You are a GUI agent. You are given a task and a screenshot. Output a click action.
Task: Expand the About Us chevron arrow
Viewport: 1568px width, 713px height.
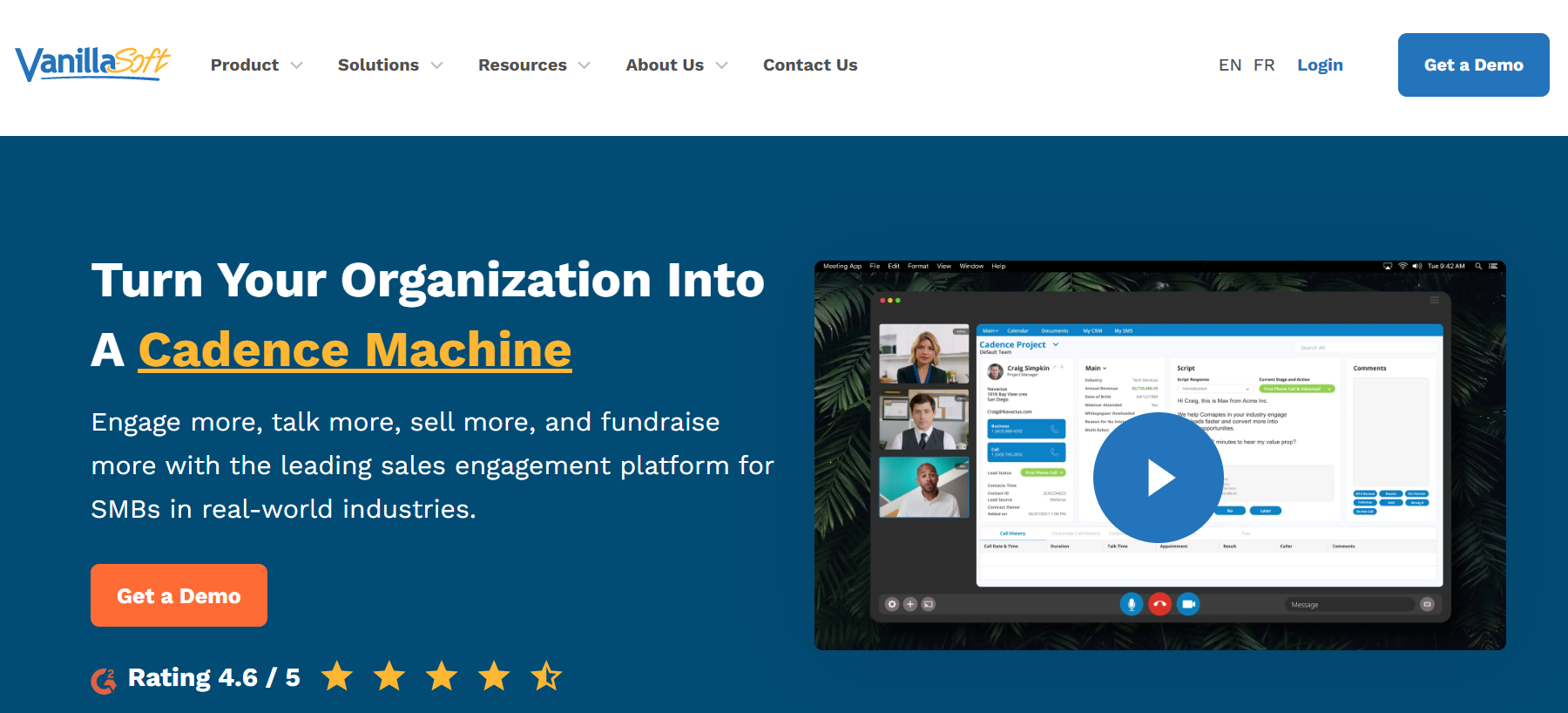pyautogui.click(x=721, y=65)
